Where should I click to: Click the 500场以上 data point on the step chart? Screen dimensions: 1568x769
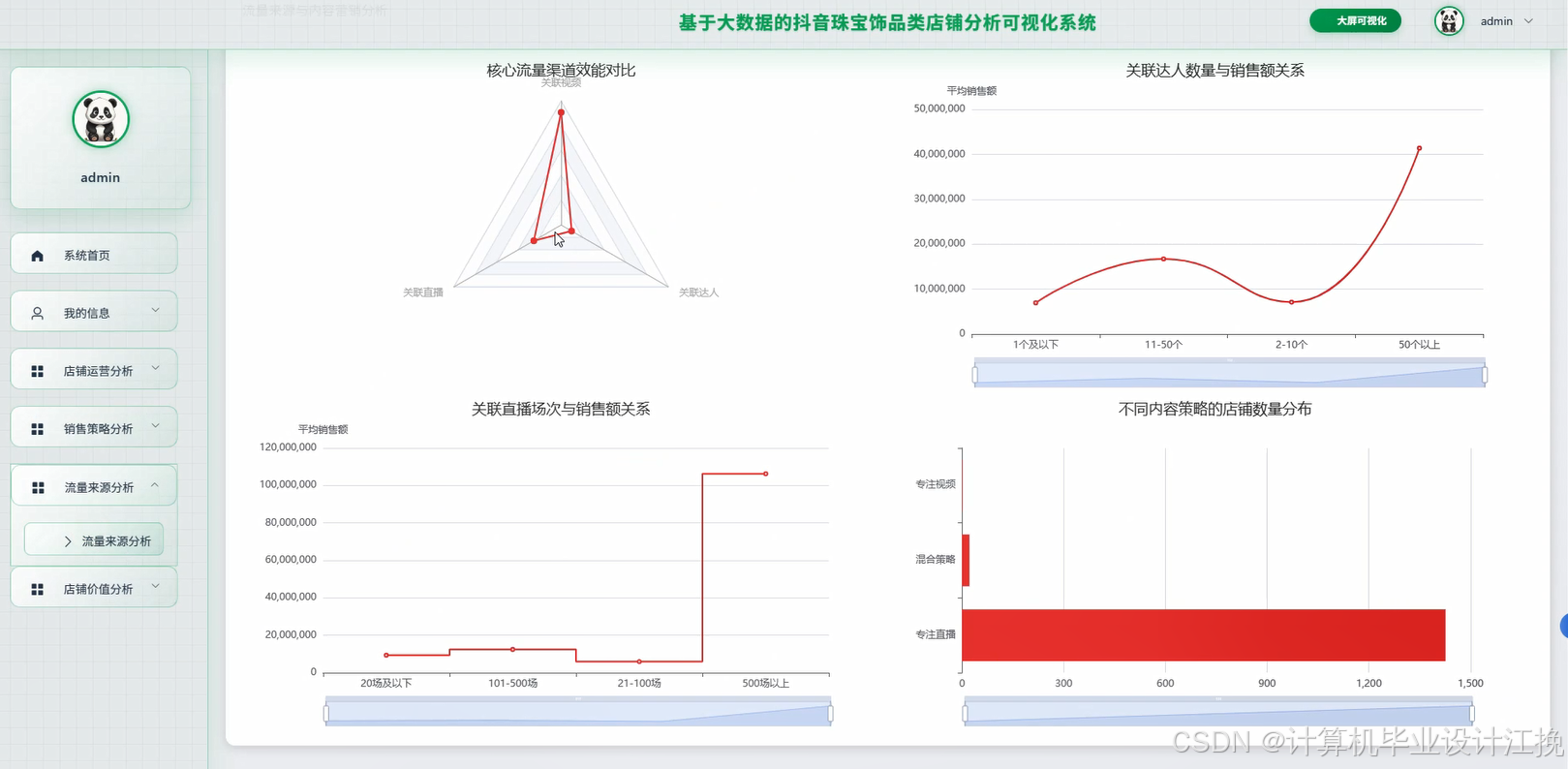[766, 474]
